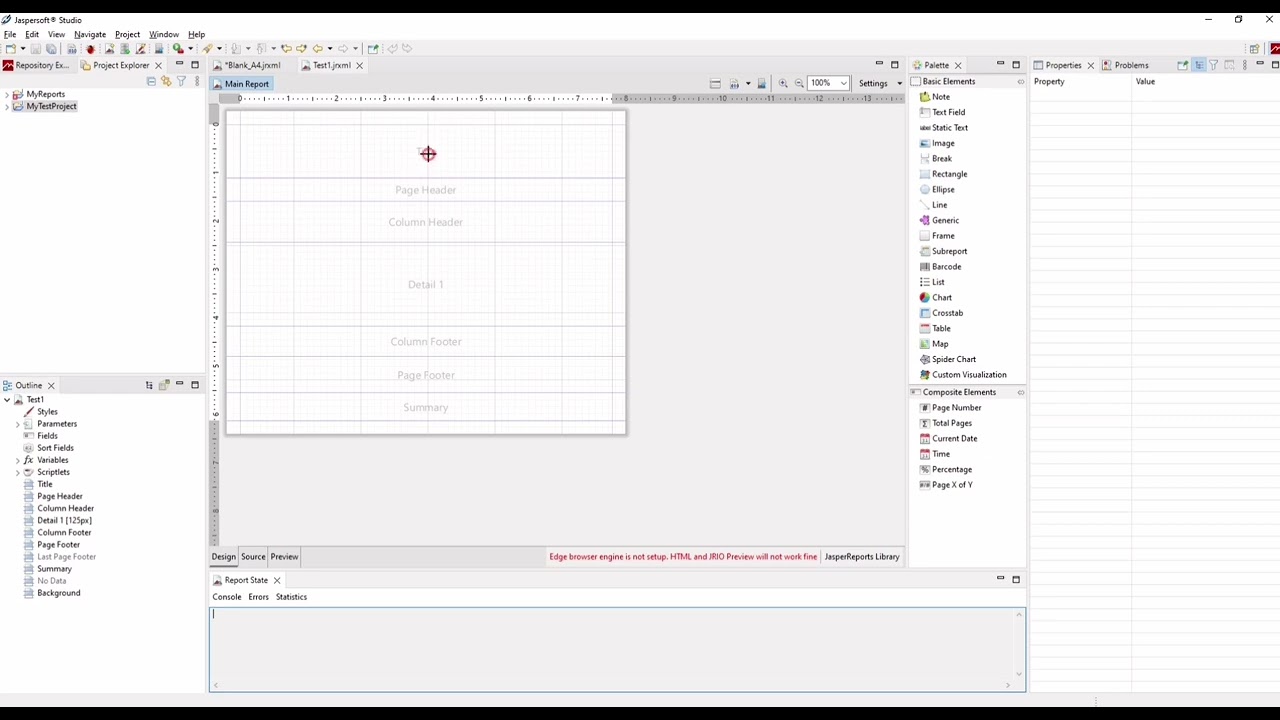
Task: Select the Line element tool
Action: 933,205
